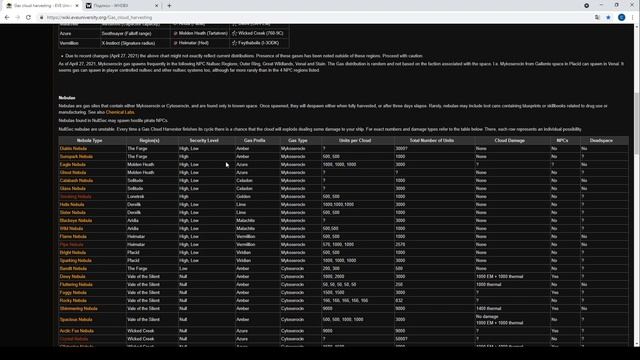This screenshot has width=640, height=360.
Task: Open the Arctic Fox Nebula link
Action: (77, 331)
